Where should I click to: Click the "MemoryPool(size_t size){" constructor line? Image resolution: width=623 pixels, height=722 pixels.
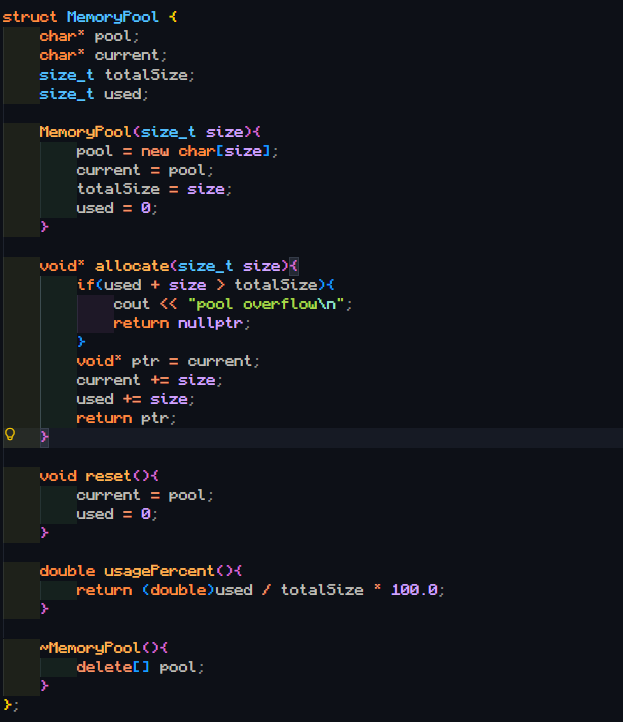point(150,132)
